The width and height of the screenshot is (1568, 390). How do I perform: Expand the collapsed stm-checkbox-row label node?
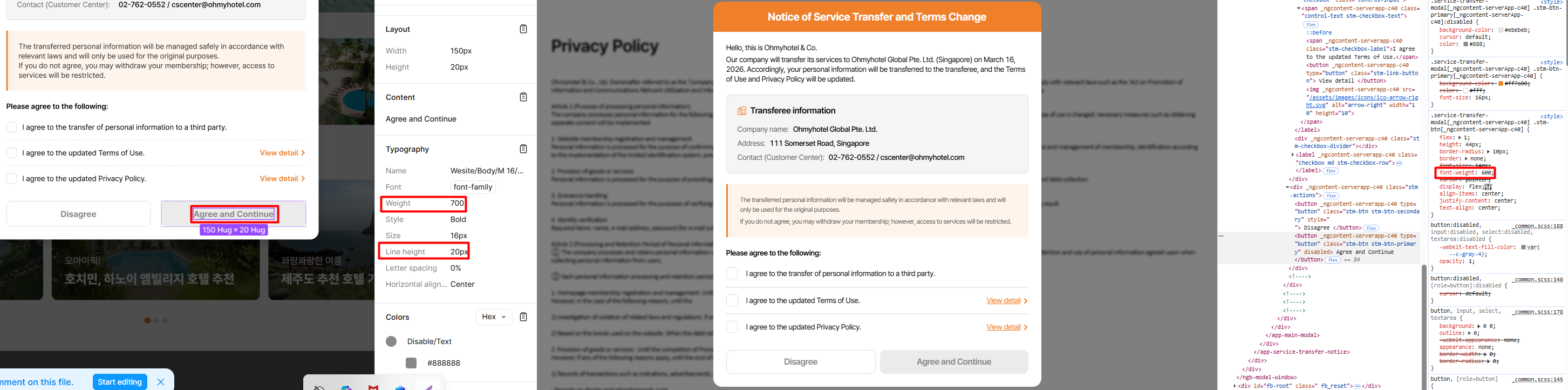[x=1293, y=155]
